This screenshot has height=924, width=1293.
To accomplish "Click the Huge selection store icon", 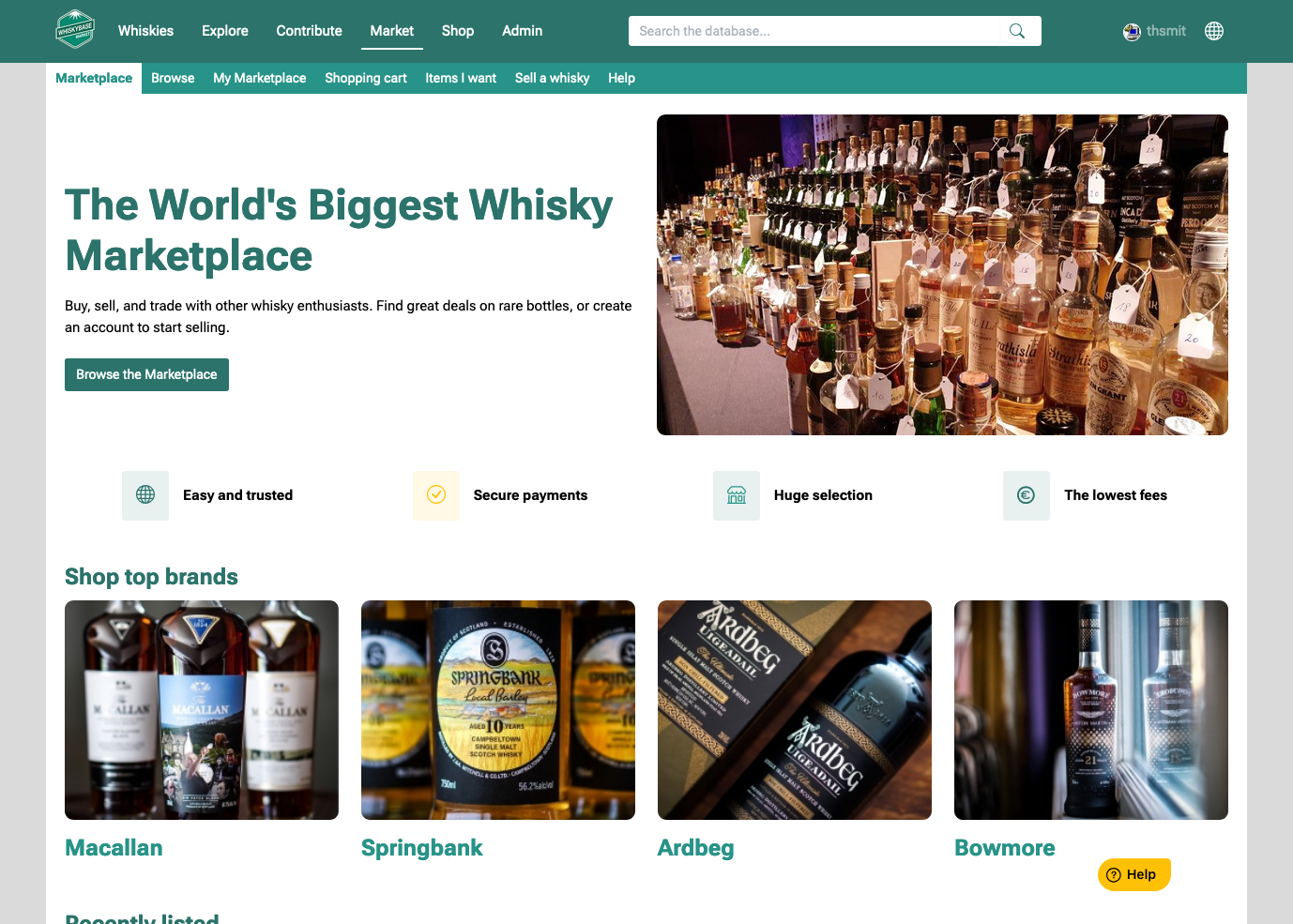I will coord(737,495).
